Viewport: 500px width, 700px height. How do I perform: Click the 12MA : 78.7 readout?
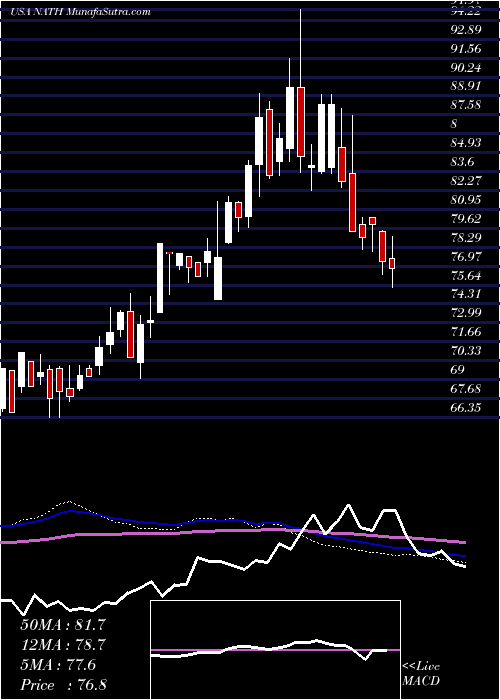tap(63, 645)
